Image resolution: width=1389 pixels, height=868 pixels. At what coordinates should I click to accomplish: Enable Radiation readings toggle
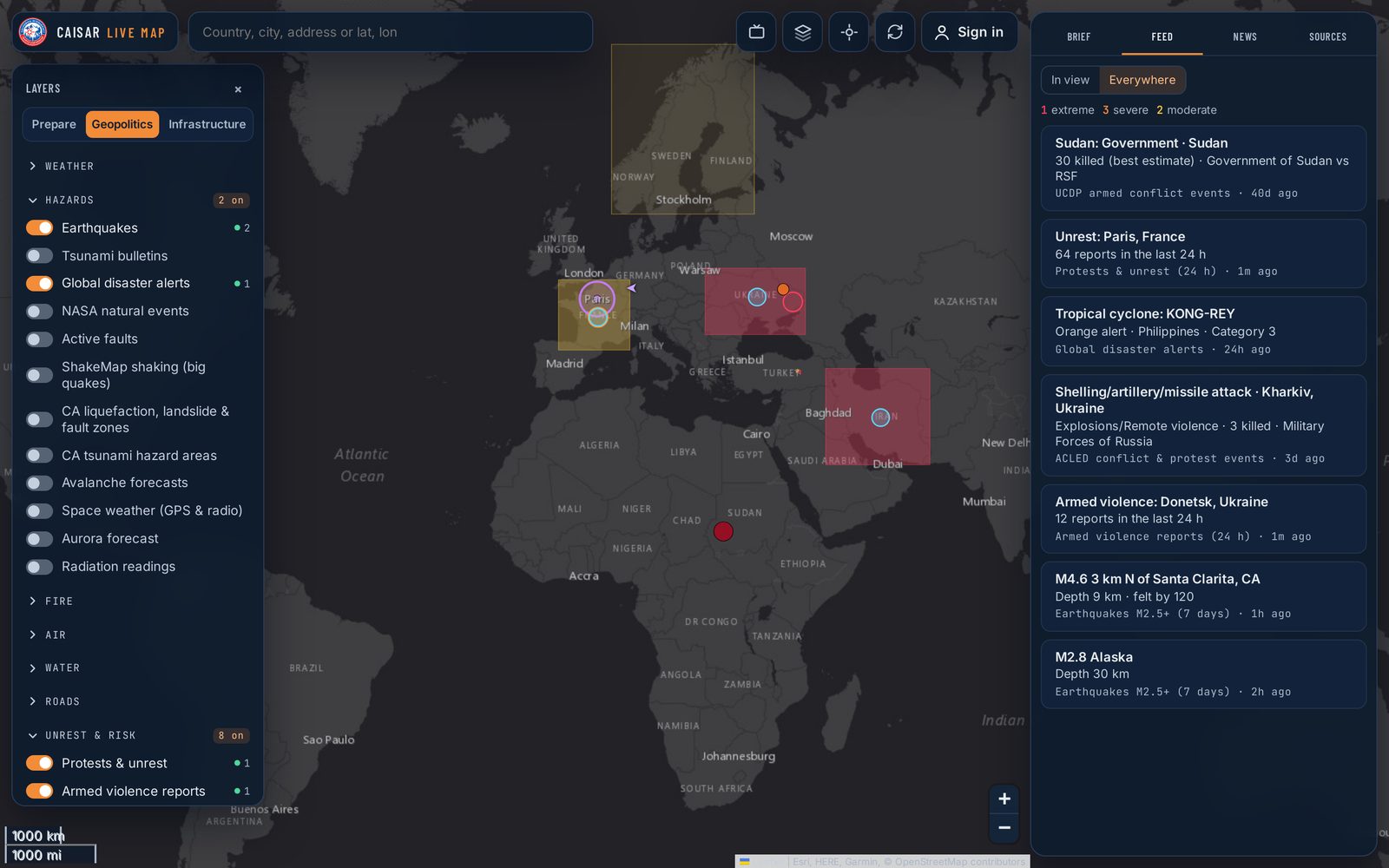coord(40,567)
